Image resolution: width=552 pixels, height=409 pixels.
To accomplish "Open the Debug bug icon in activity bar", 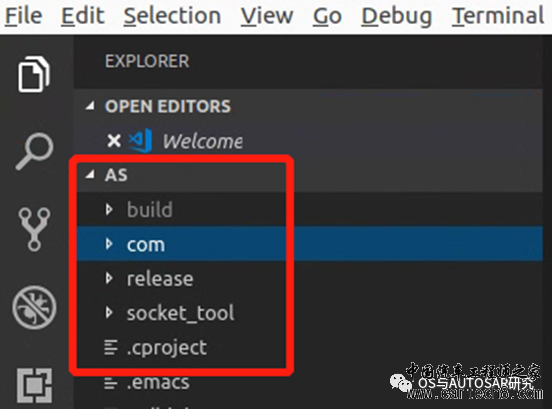I will click(x=34, y=307).
